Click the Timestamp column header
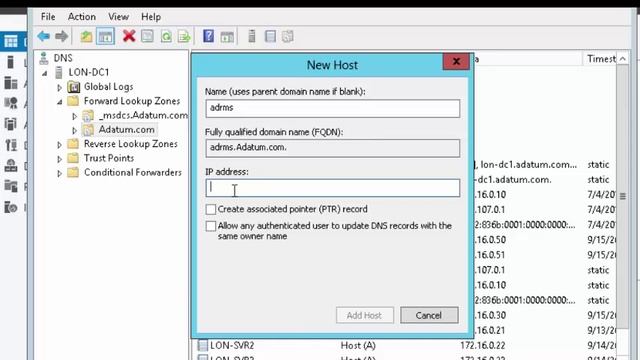The height and width of the screenshot is (360, 640). click(x=600, y=59)
